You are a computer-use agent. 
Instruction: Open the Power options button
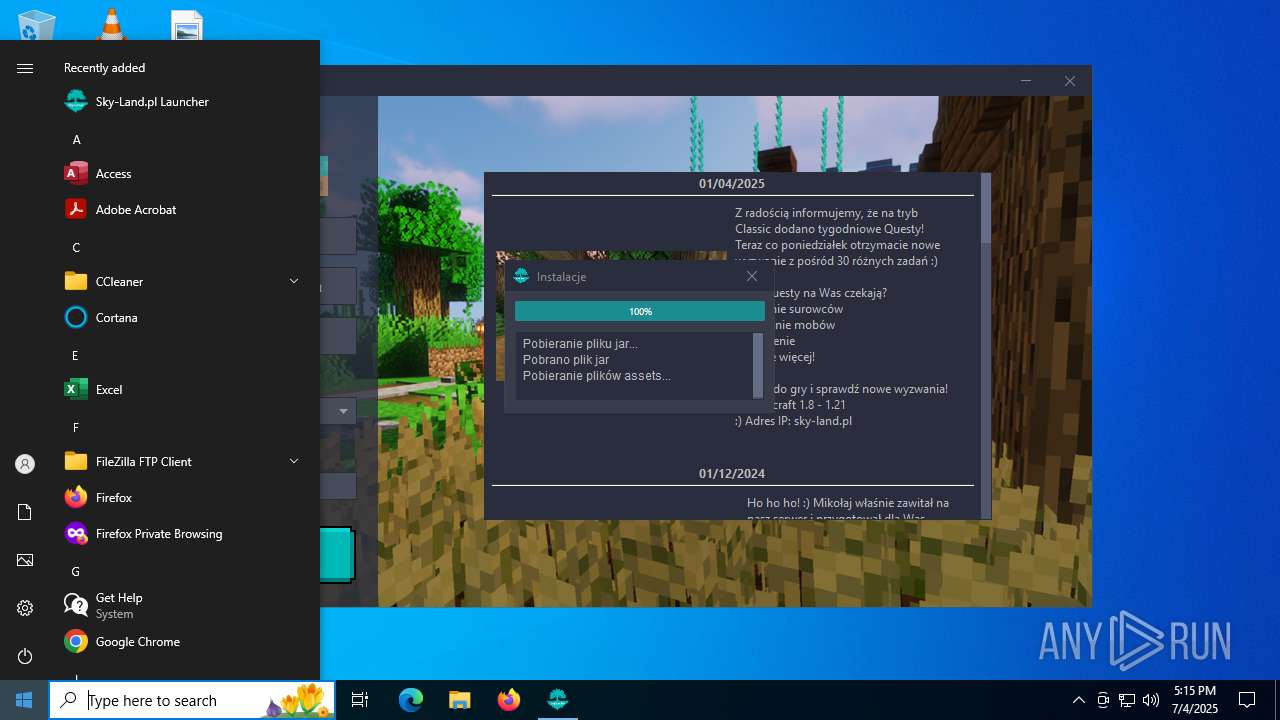coord(25,656)
